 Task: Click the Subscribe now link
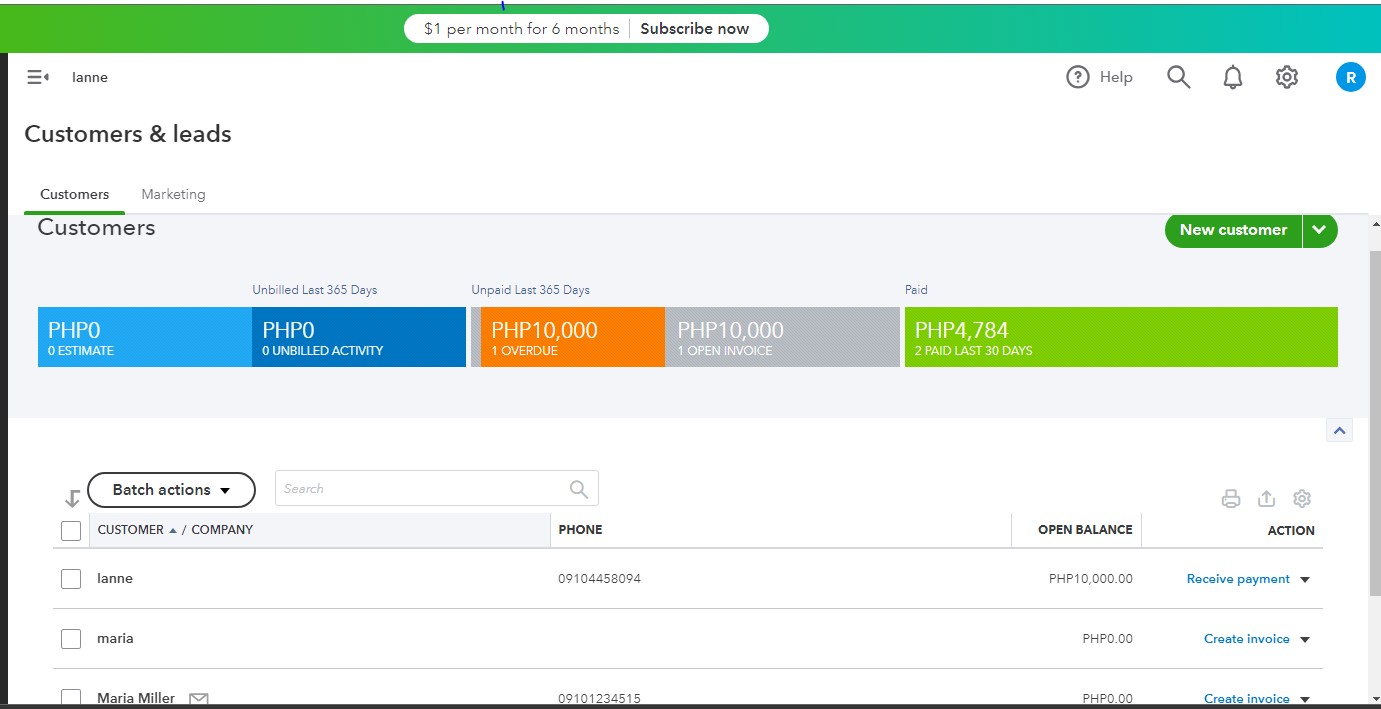tap(694, 29)
